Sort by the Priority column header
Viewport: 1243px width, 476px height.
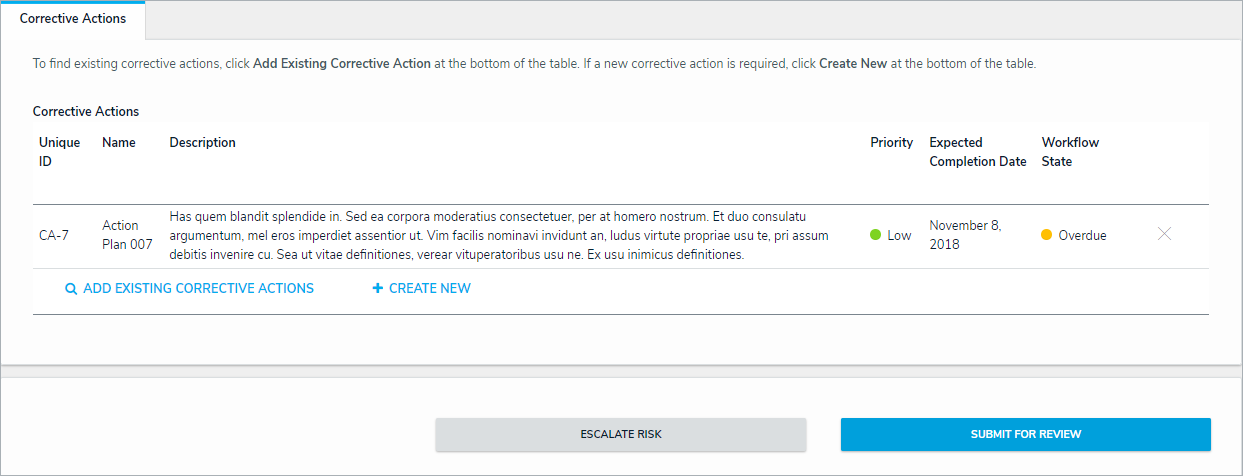(x=892, y=143)
